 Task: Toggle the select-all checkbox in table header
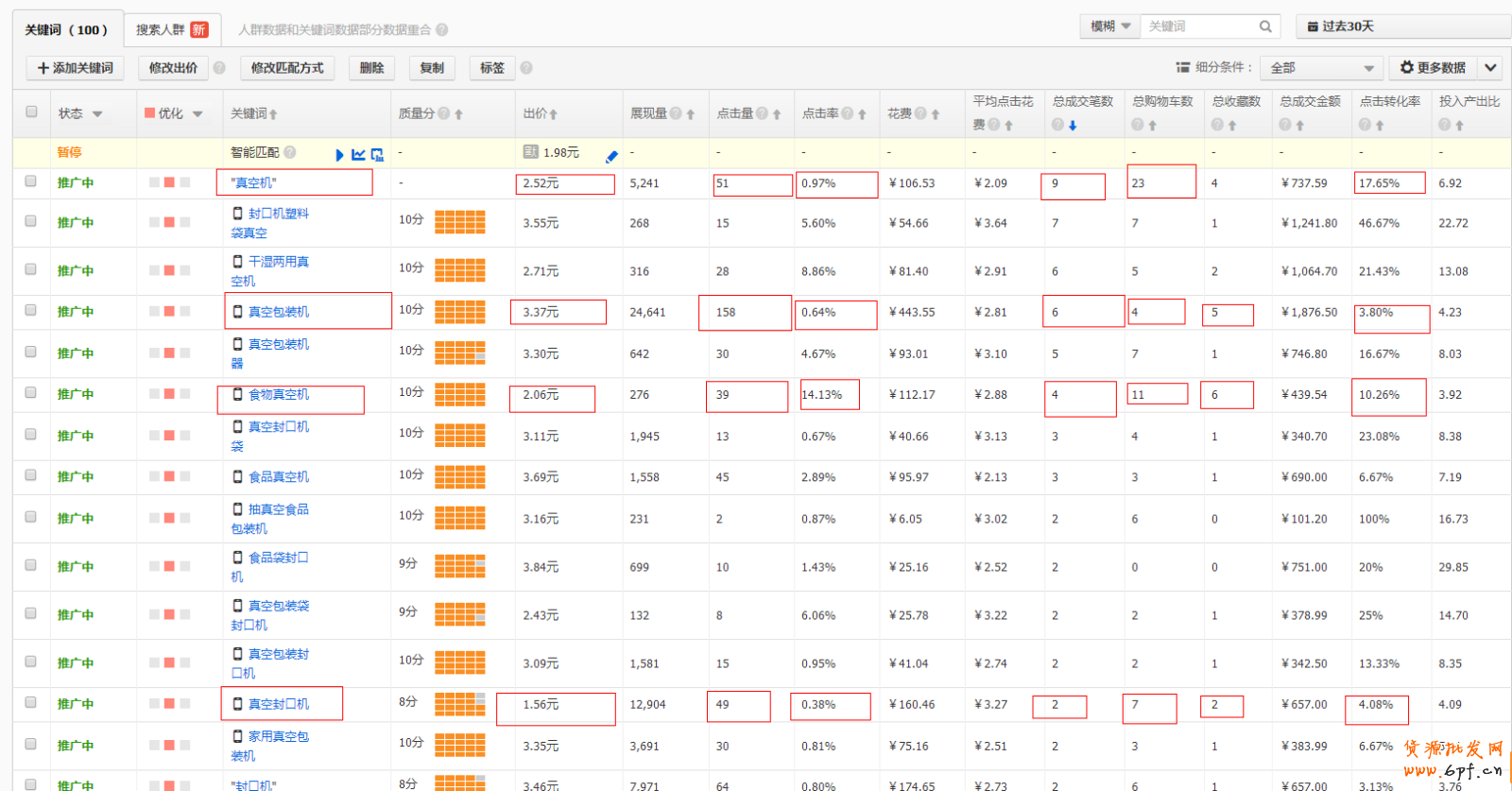tap(31, 112)
